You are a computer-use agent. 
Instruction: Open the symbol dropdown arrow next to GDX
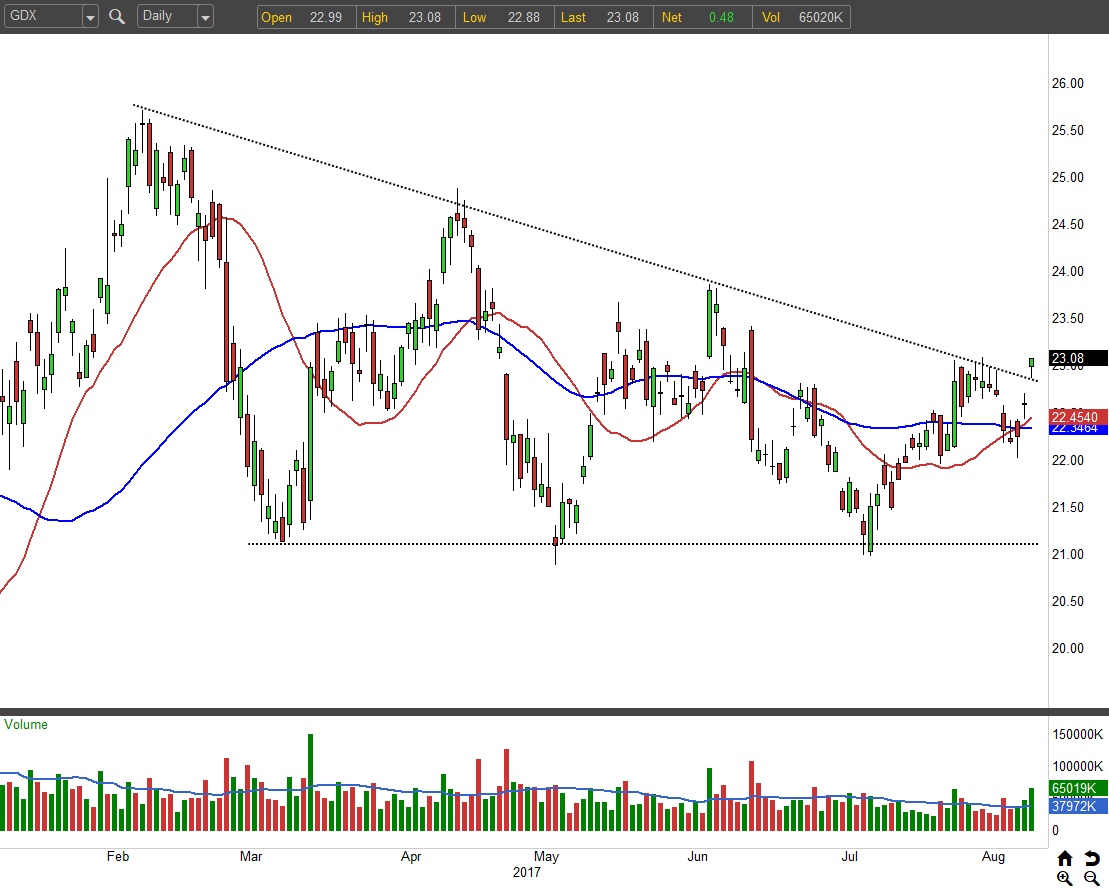90,17
